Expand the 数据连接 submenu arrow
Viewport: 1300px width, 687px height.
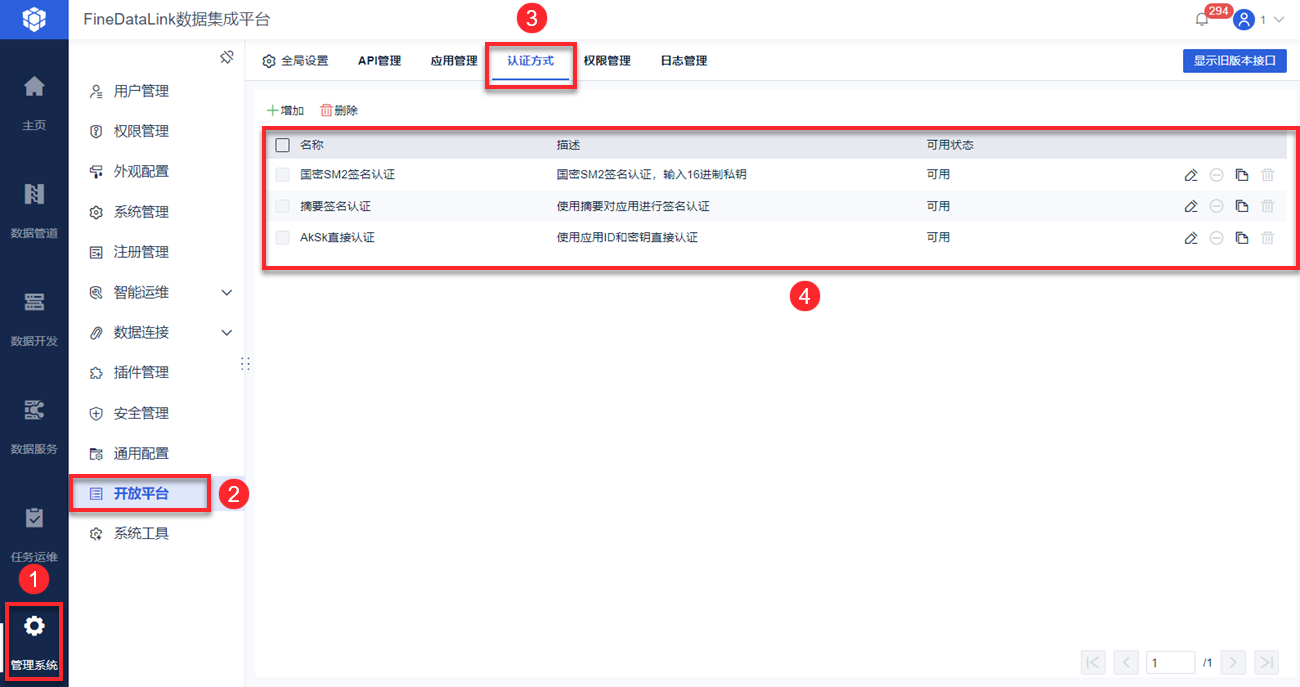[x=227, y=333]
